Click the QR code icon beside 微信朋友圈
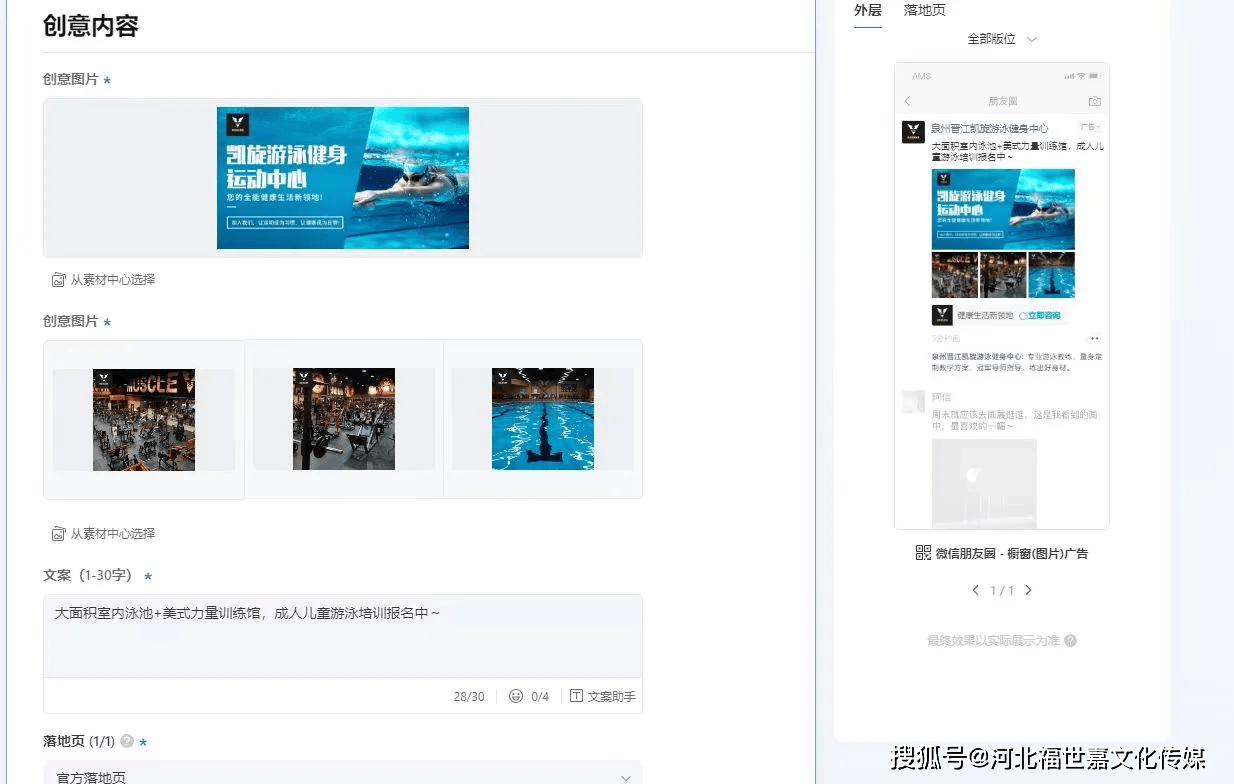Screen dimensions: 1234x784 [923, 553]
